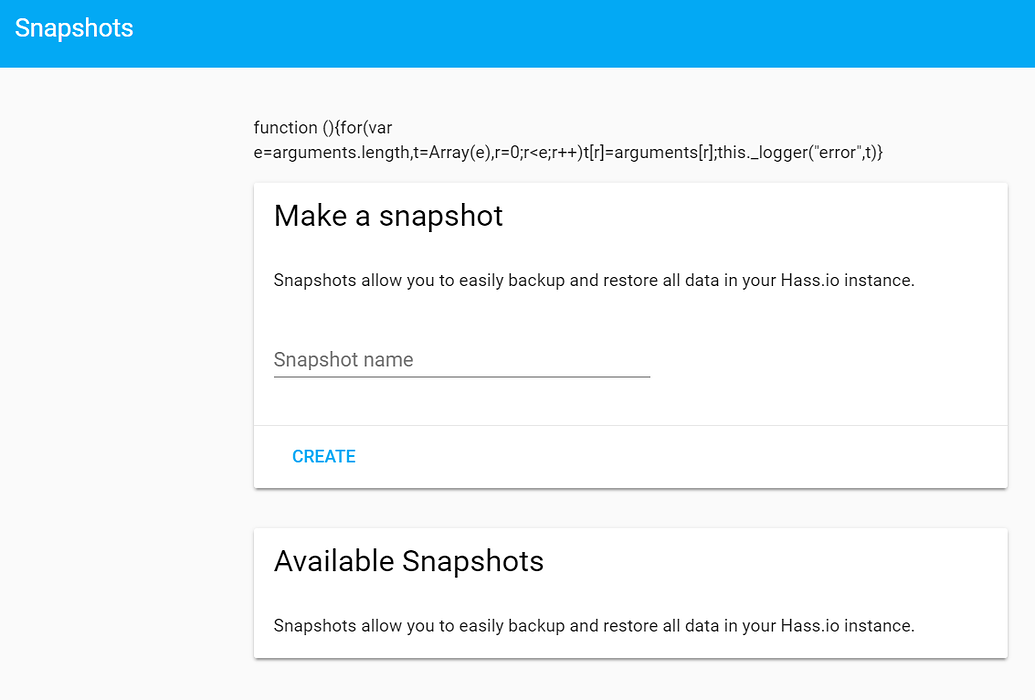Screen dimensions: 1035x700
Task: Select the JavaScript error text above the card
Action: pos(568,140)
